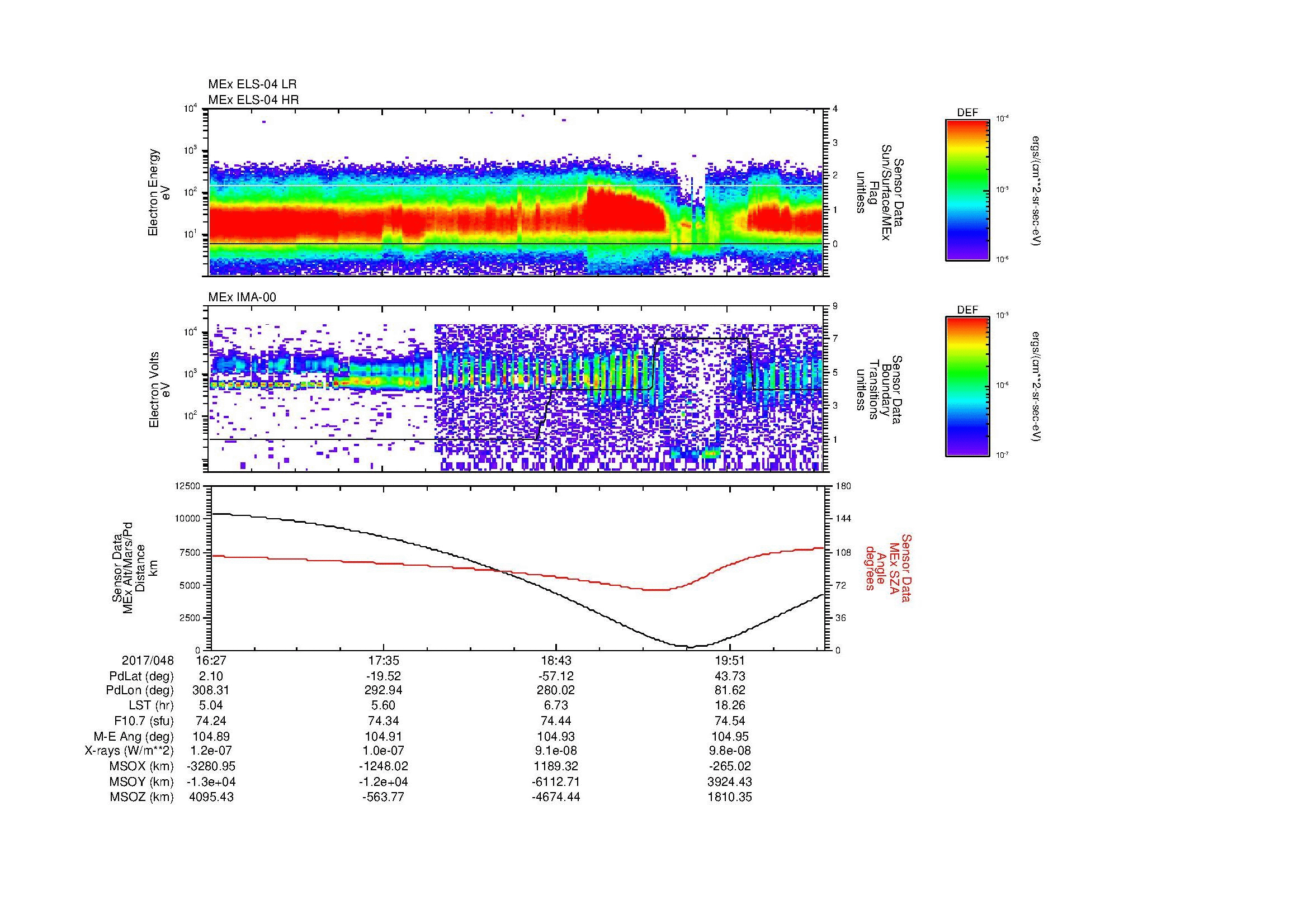This screenshot has width=1308, height=924.
Task: Click the 'MSOX (km)' row label
Action: click(141, 766)
